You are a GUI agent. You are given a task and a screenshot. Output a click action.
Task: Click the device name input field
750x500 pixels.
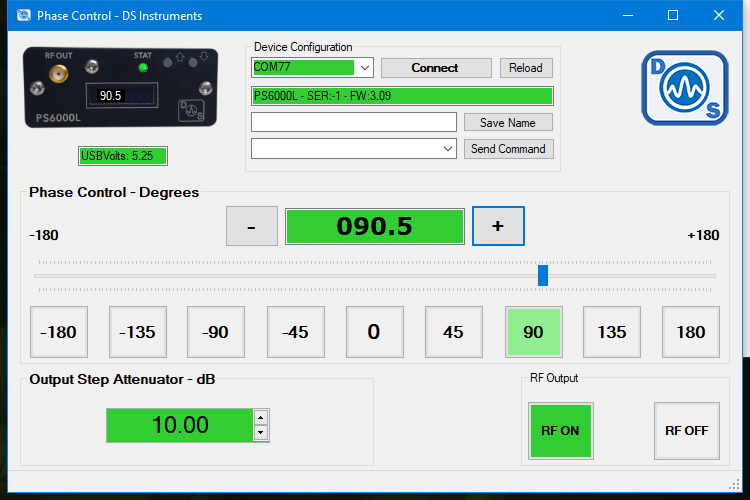(353, 122)
